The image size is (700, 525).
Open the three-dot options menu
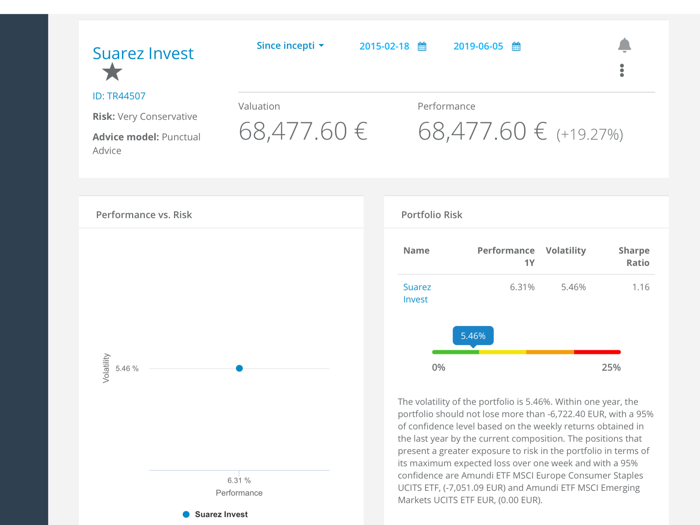coord(622,70)
